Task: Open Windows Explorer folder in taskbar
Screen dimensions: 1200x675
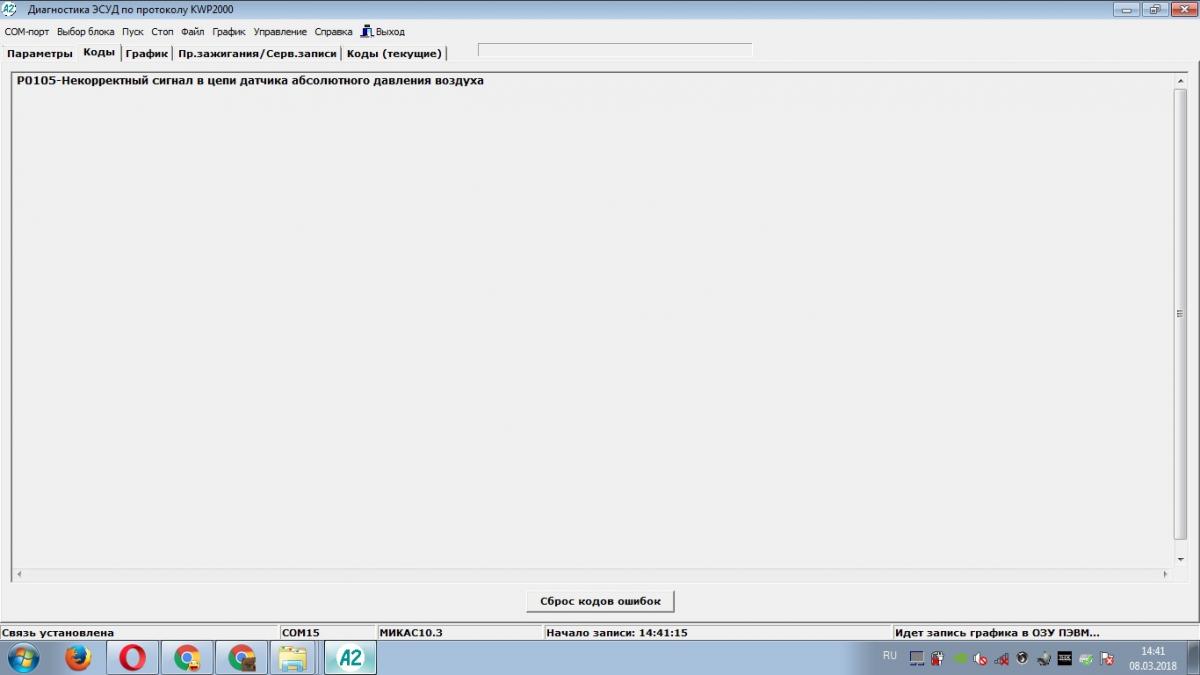Action: coord(293,657)
